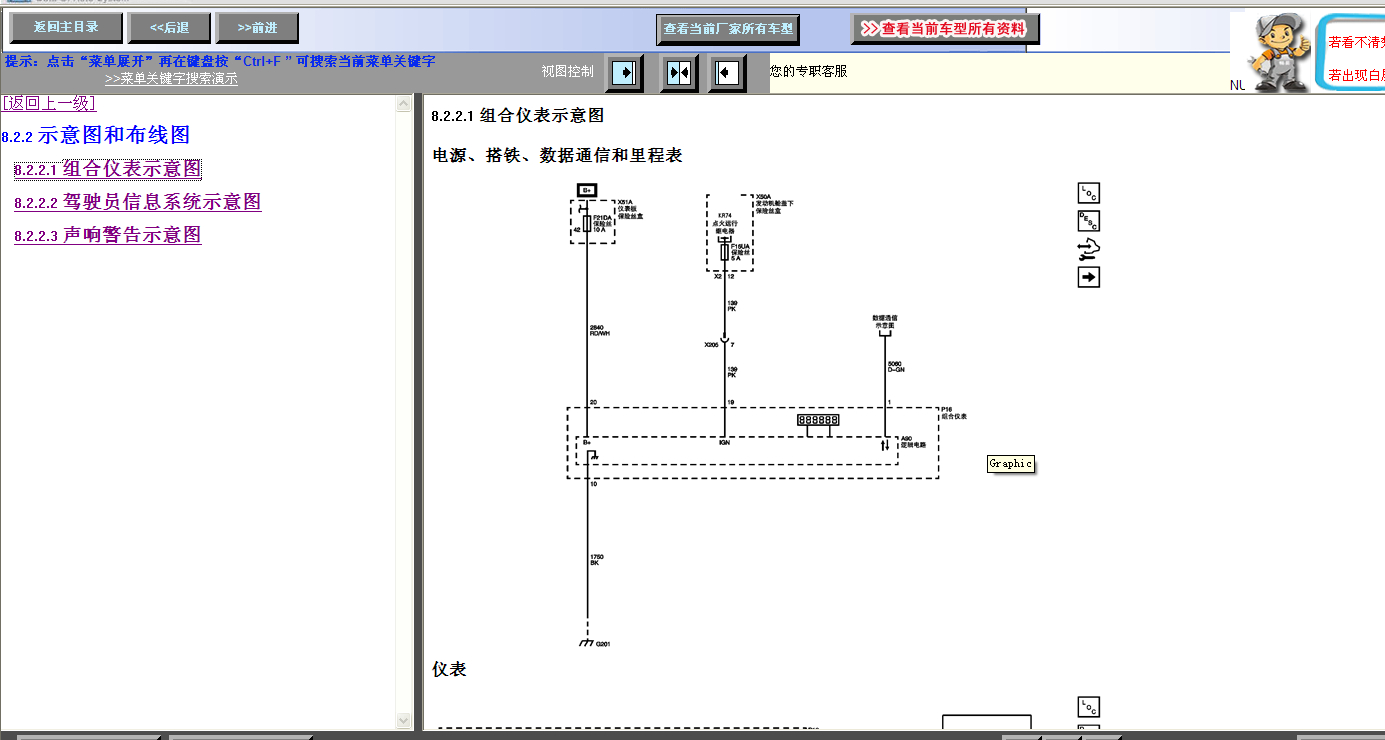Click the 仪表 section heading
1385x740 pixels.
tap(449, 669)
